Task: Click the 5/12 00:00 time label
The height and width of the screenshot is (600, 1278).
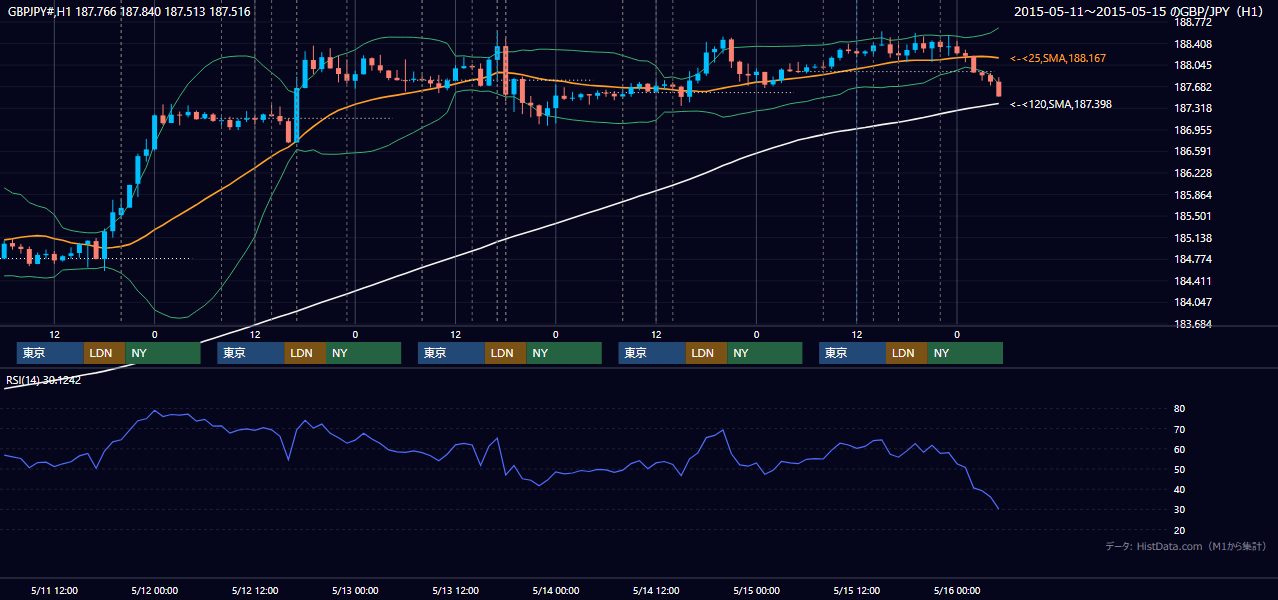Action: pos(154,590)
